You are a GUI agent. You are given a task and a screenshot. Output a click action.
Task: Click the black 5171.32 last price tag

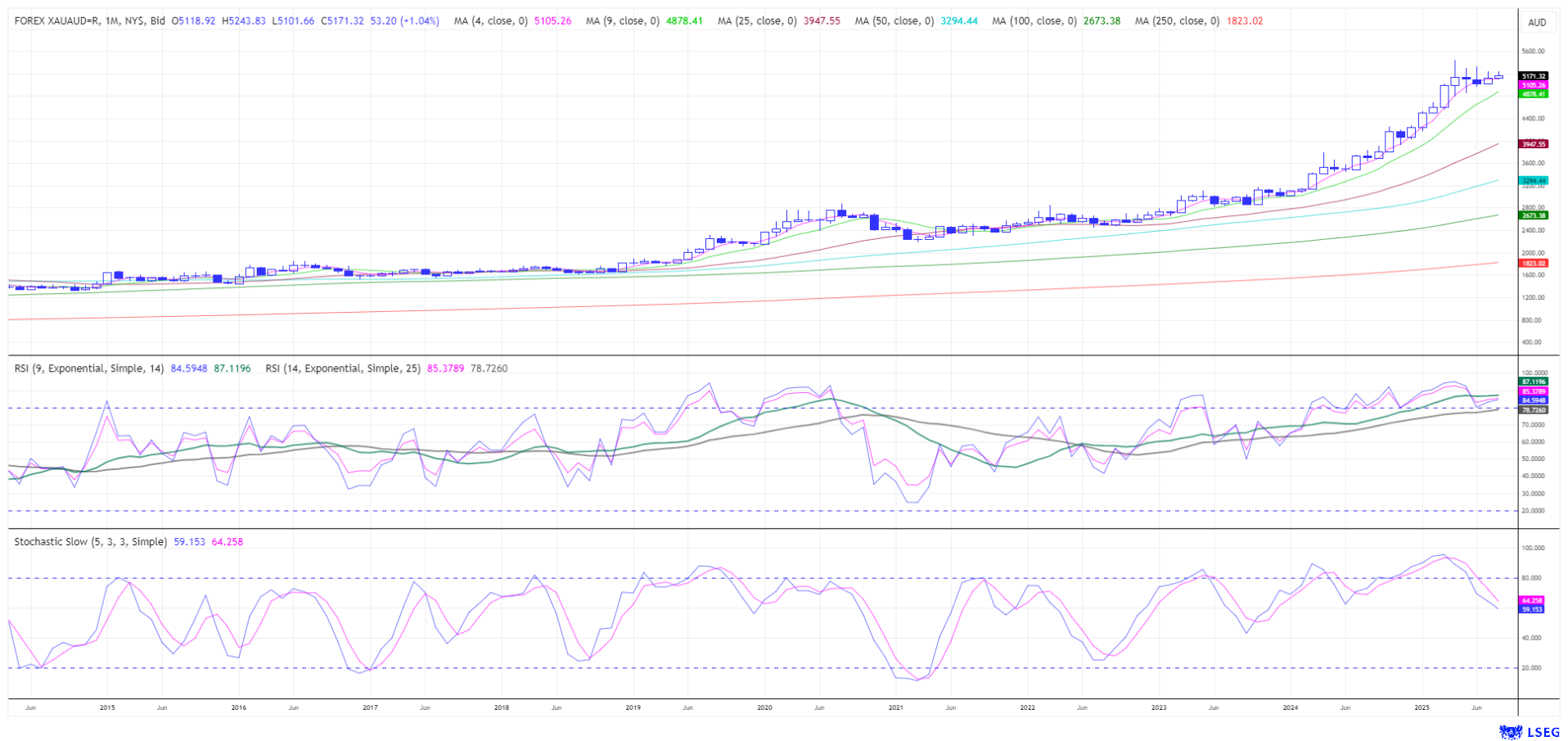tap(1533, 76)
